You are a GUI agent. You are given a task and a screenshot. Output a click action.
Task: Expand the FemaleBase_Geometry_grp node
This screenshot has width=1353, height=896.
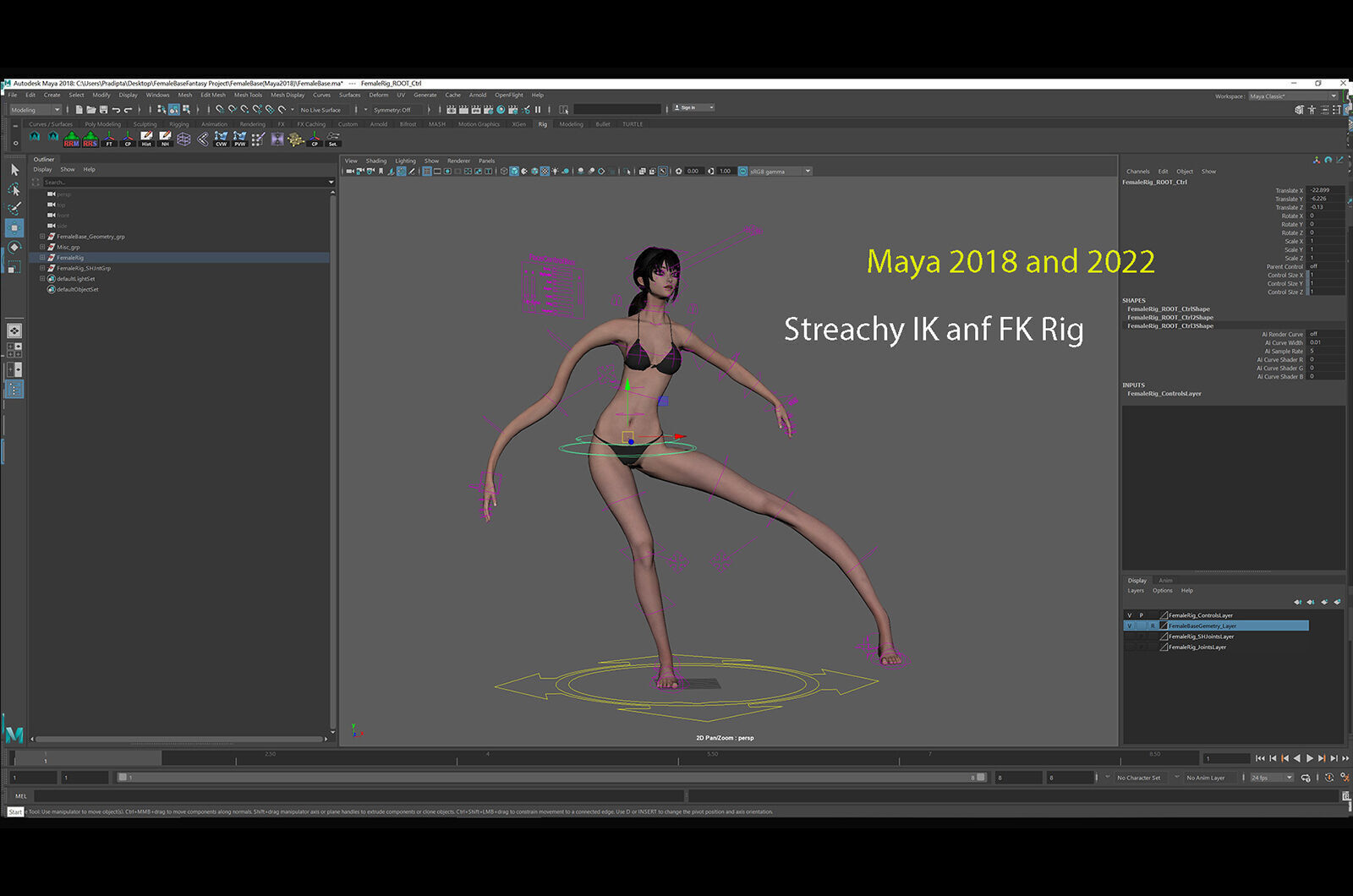42,237
